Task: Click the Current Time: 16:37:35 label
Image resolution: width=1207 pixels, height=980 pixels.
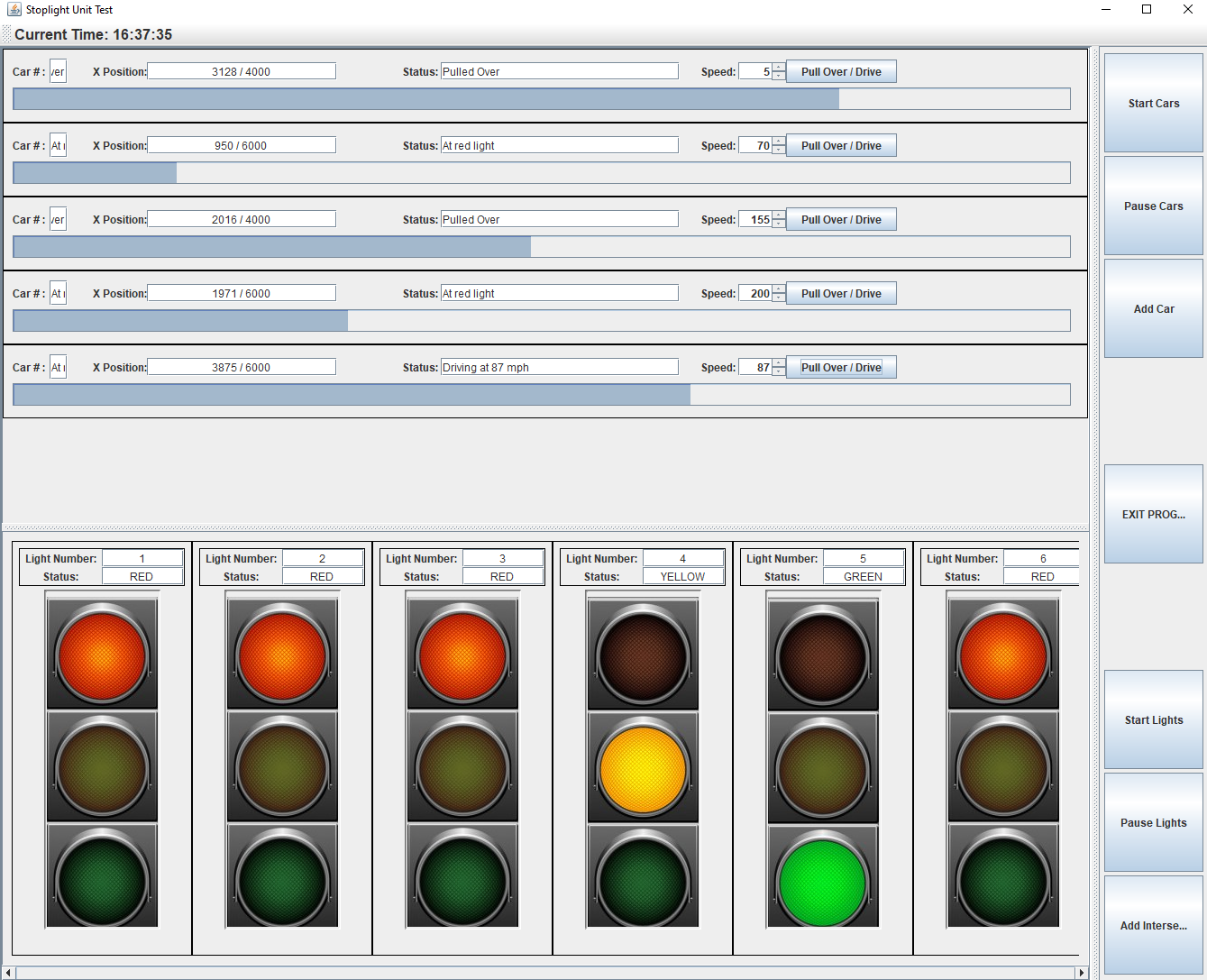Action: 94,35
